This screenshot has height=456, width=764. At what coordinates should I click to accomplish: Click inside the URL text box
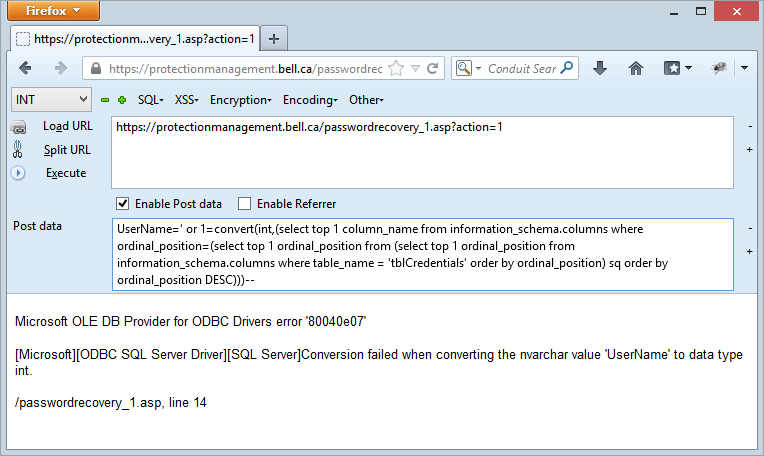pos(422,152)
